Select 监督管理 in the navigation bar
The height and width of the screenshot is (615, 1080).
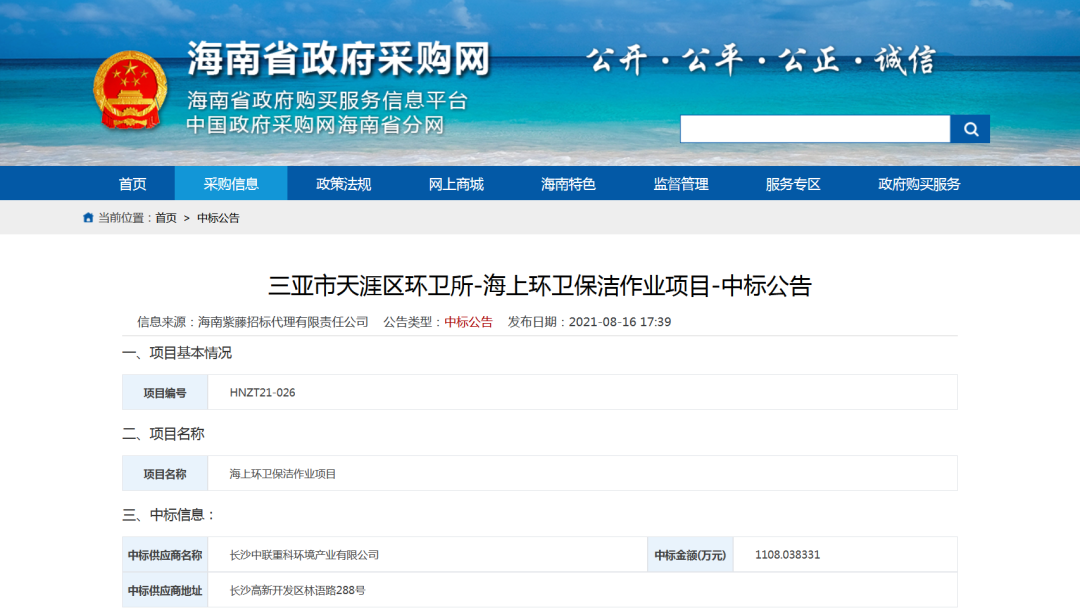(x=681, y=184)
